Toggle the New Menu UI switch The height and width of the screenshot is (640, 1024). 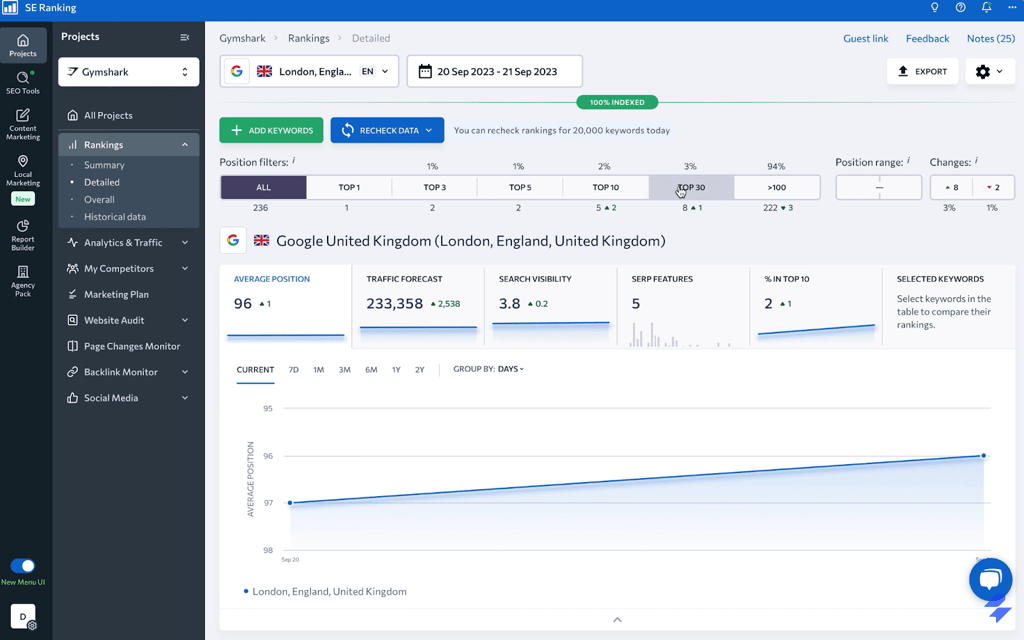(x=23, y=566)
